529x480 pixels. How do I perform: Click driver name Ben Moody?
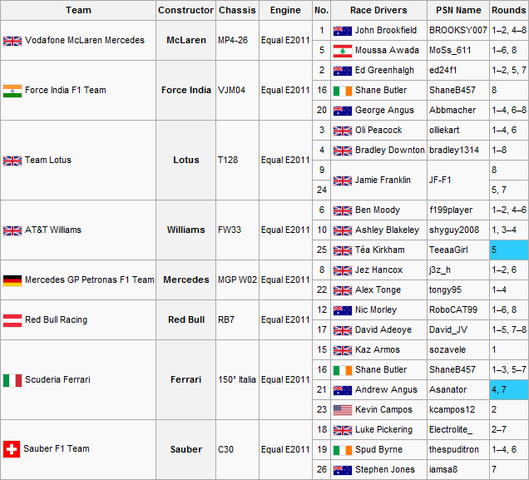[378, 210]
